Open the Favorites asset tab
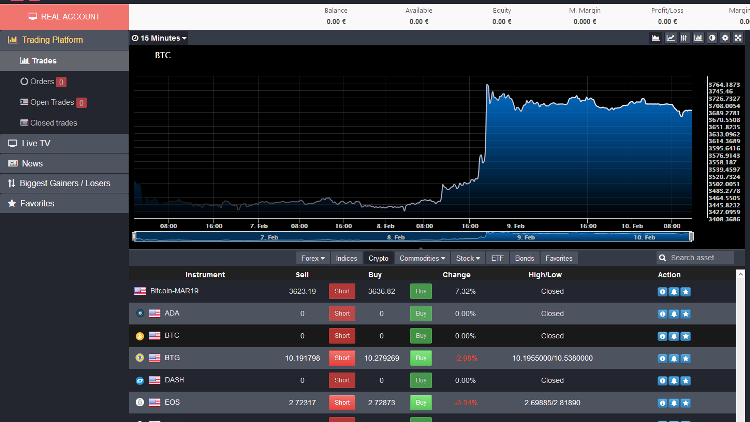The height and width of the screenshot is (422, 750). tap(559, 258)
